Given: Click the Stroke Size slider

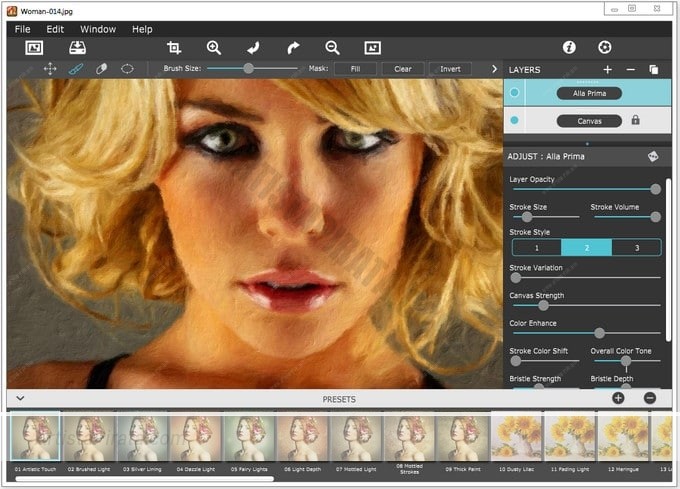Looking at the screenshot, I should pyautogui.click(x=546, y=216).
